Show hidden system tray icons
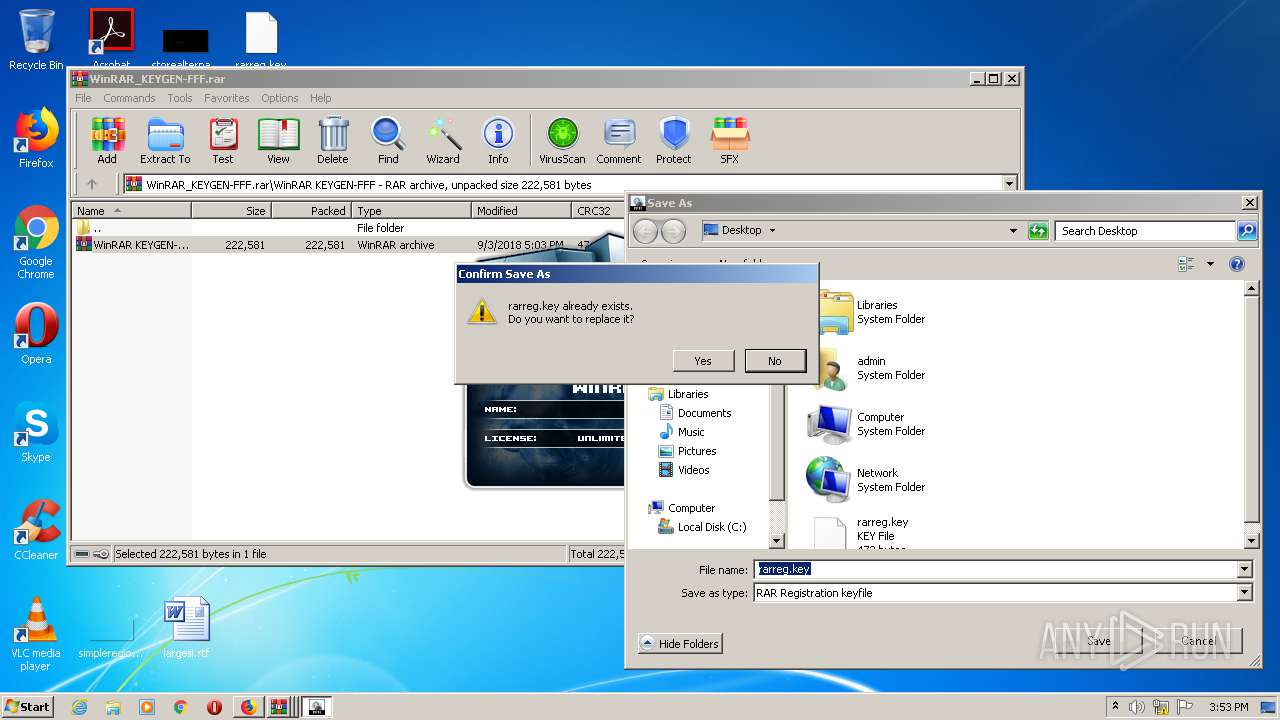This screenshot has width=1280, height=720. 1116,707
